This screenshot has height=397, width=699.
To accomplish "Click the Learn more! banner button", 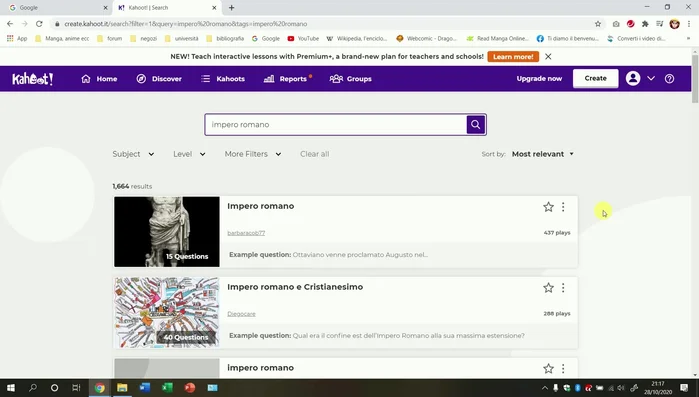I will (513, 57).
